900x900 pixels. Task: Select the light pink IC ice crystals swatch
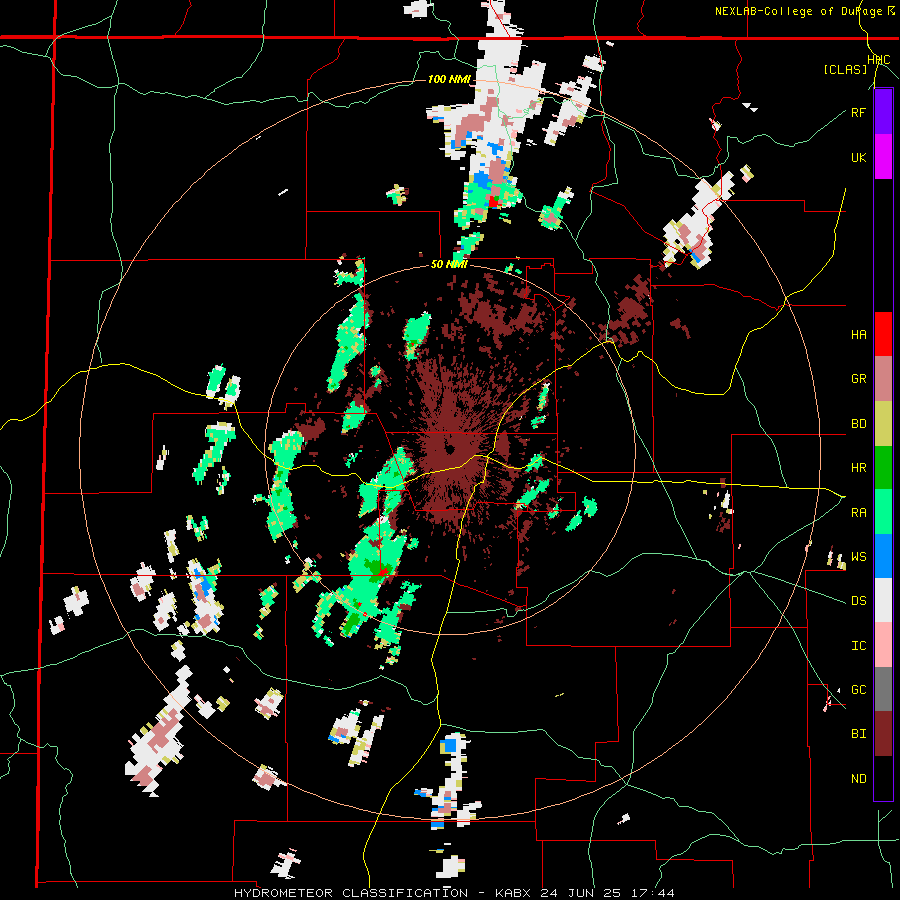[883, 645]
